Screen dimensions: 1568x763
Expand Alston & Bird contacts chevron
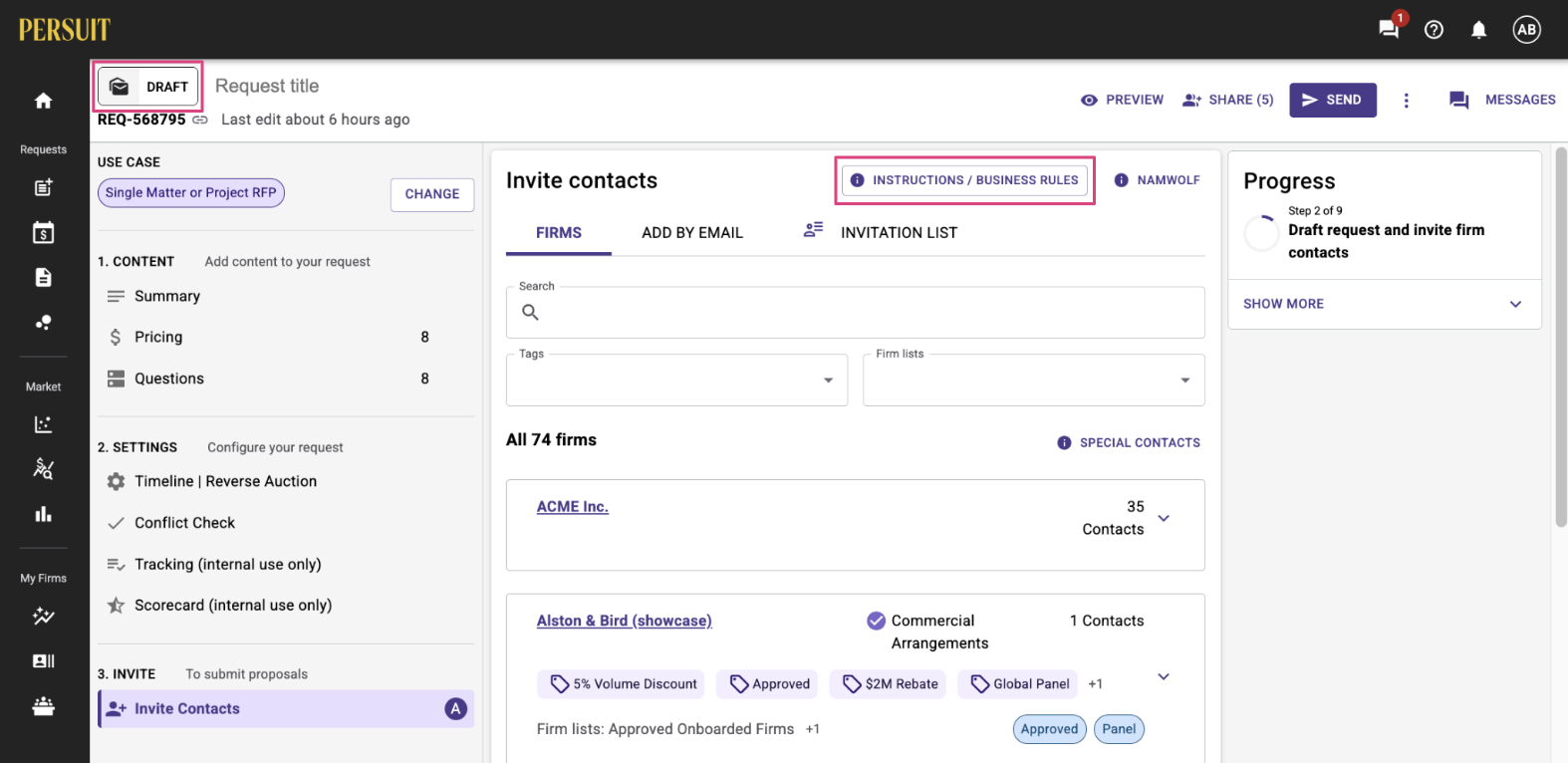coord(1163,676)
